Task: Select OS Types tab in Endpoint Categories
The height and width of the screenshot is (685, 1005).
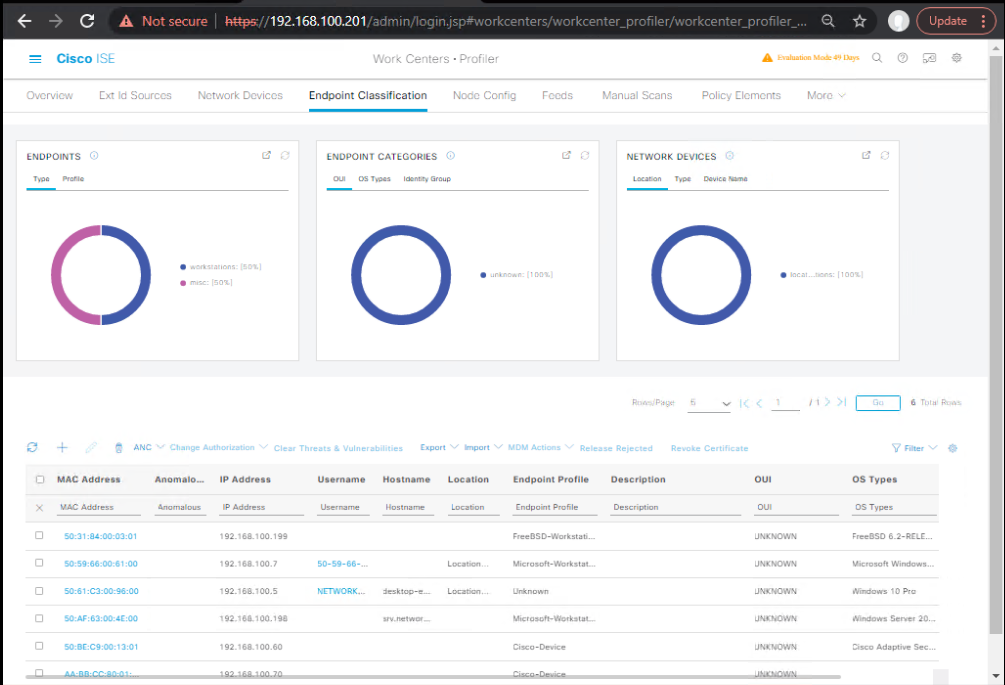Action: pos(374,179)
